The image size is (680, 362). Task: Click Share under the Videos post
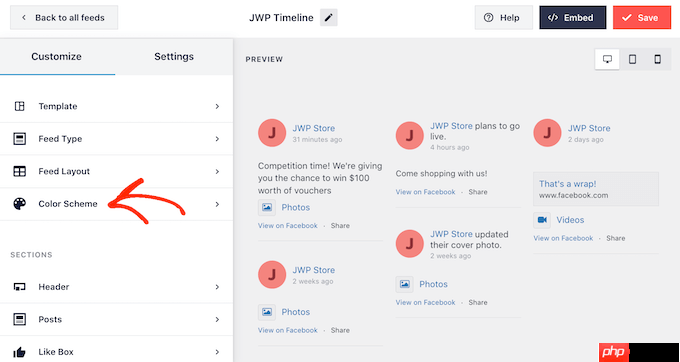click(x=615, y=238)
